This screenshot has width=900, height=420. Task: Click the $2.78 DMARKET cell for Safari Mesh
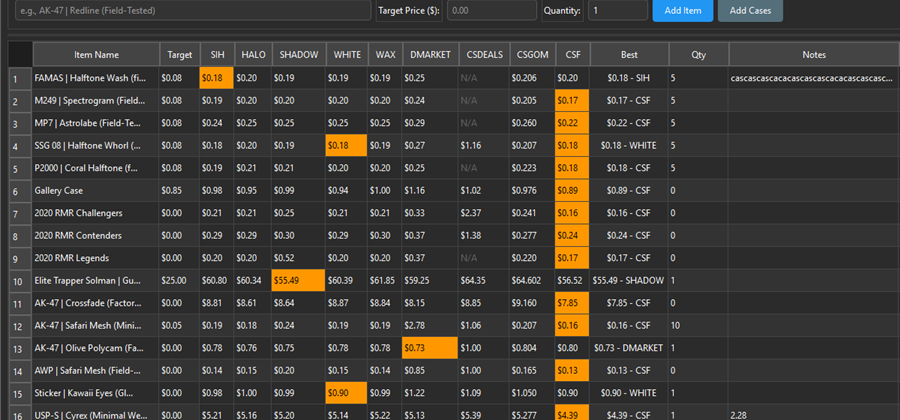430,325
